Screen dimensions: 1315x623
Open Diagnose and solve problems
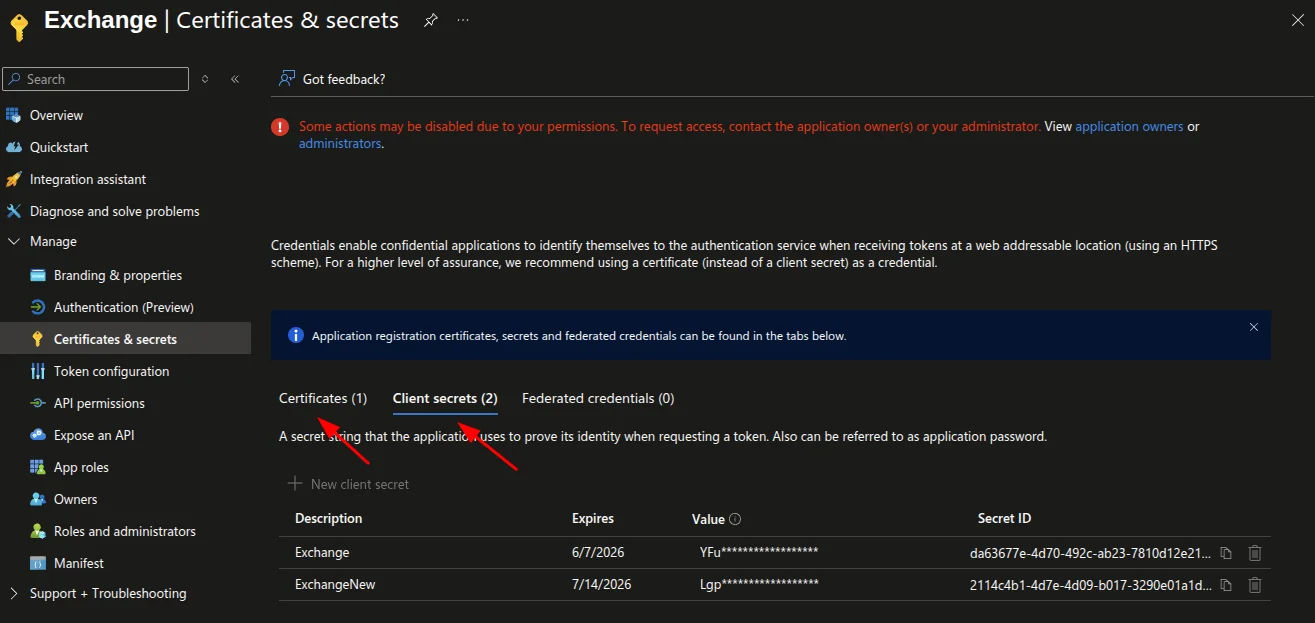115,211
